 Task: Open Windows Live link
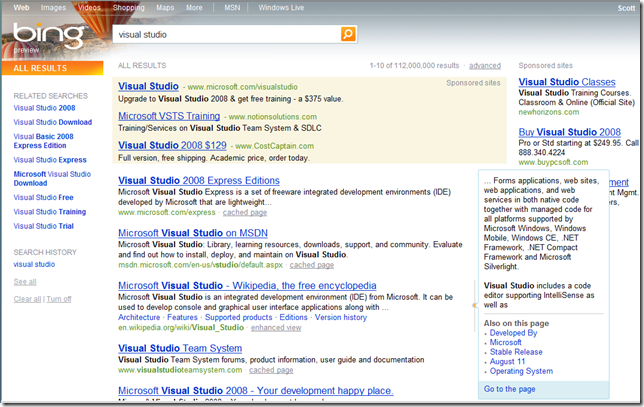point(281,7)
